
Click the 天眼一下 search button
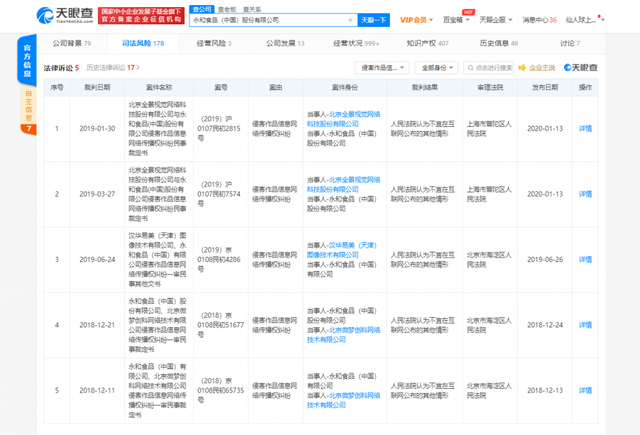click(x=373, y=20)
